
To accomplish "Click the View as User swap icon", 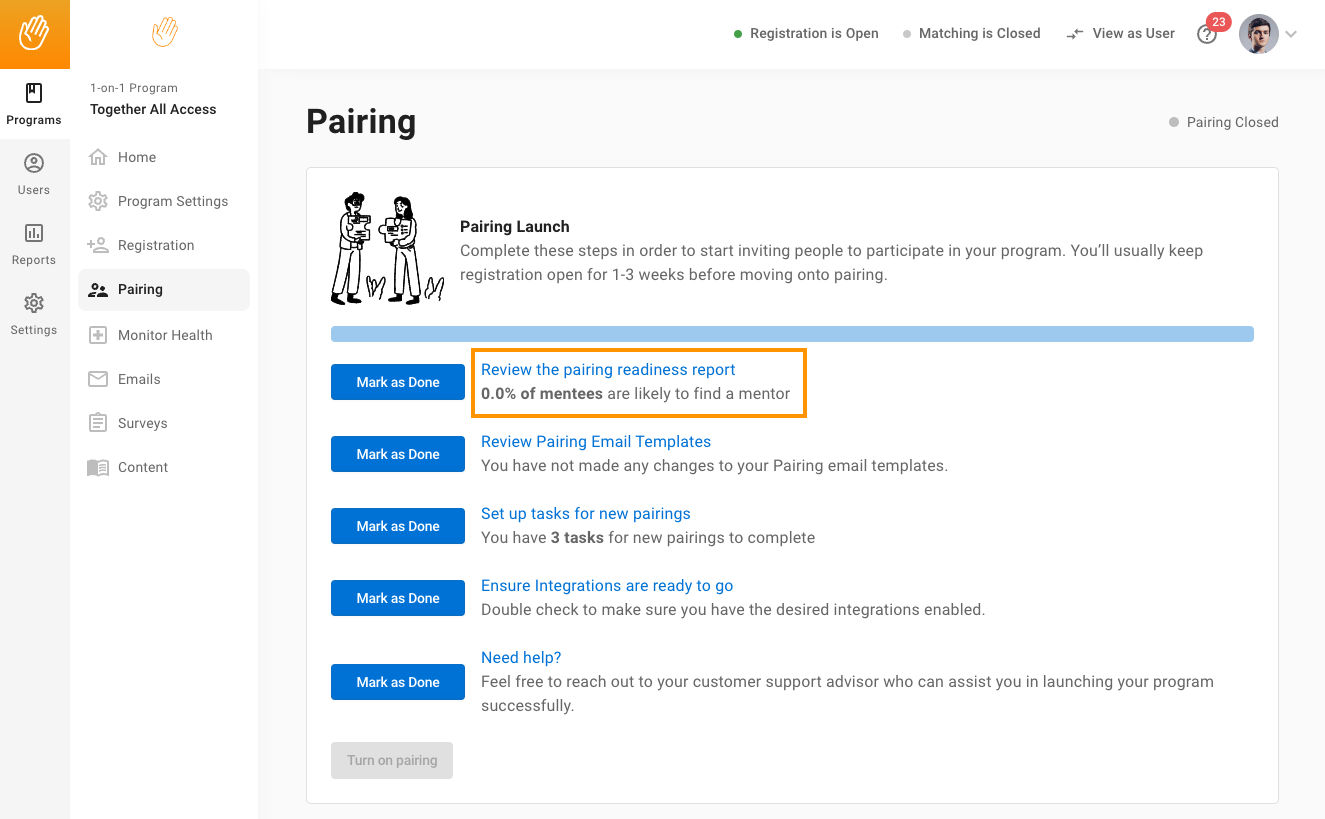I will click(x=1075, y=33).
